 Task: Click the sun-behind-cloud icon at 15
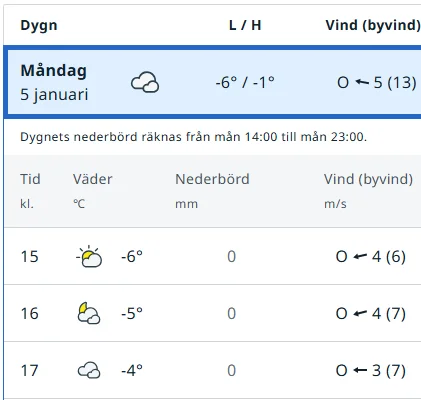point(89,256)
